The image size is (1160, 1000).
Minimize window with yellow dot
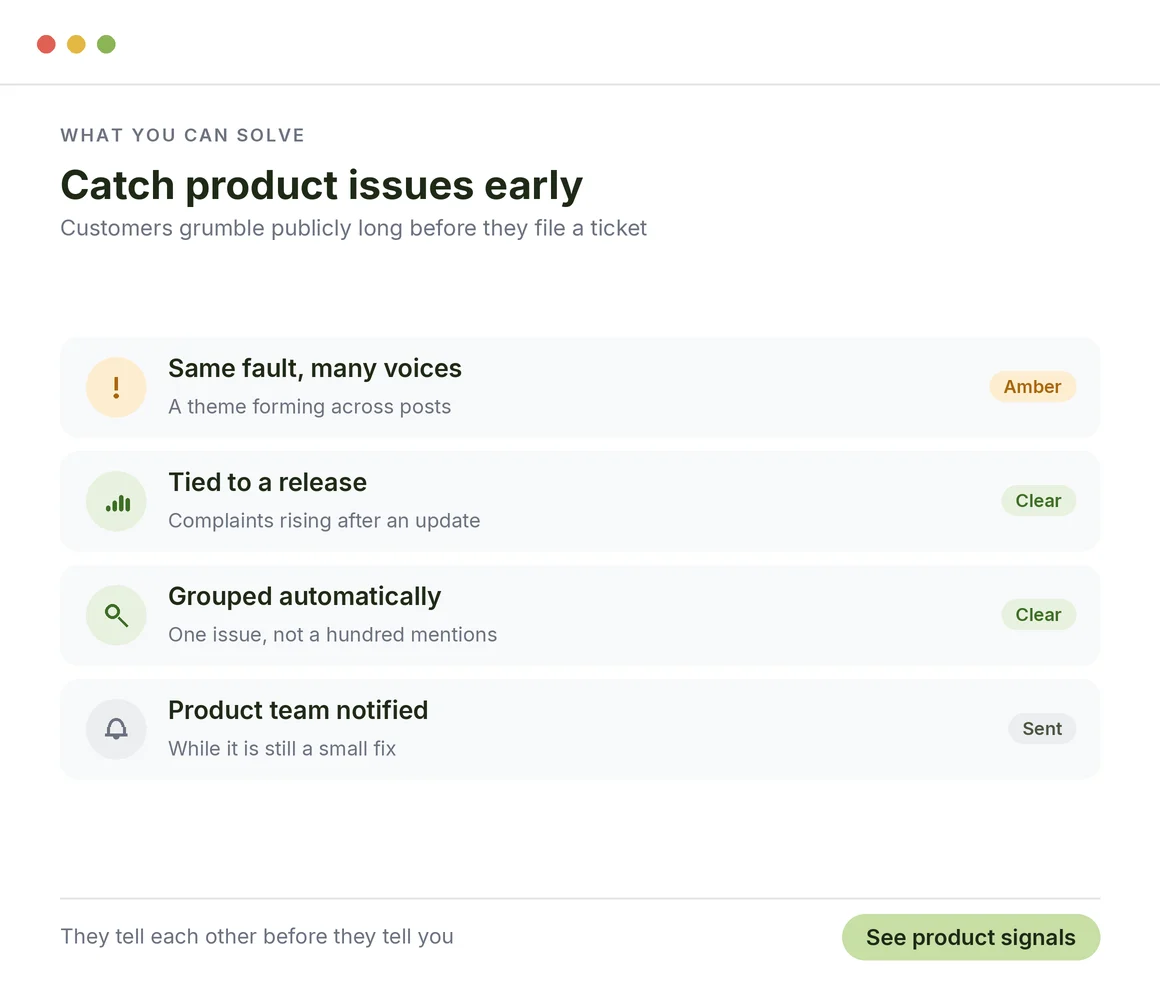(x=76, y=44)
